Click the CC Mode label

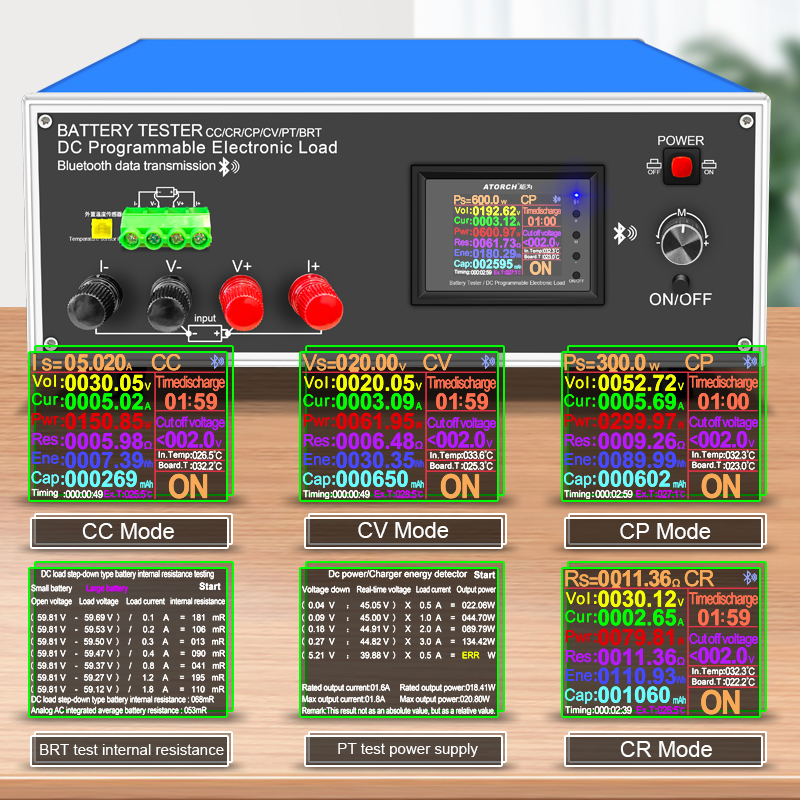129,532
